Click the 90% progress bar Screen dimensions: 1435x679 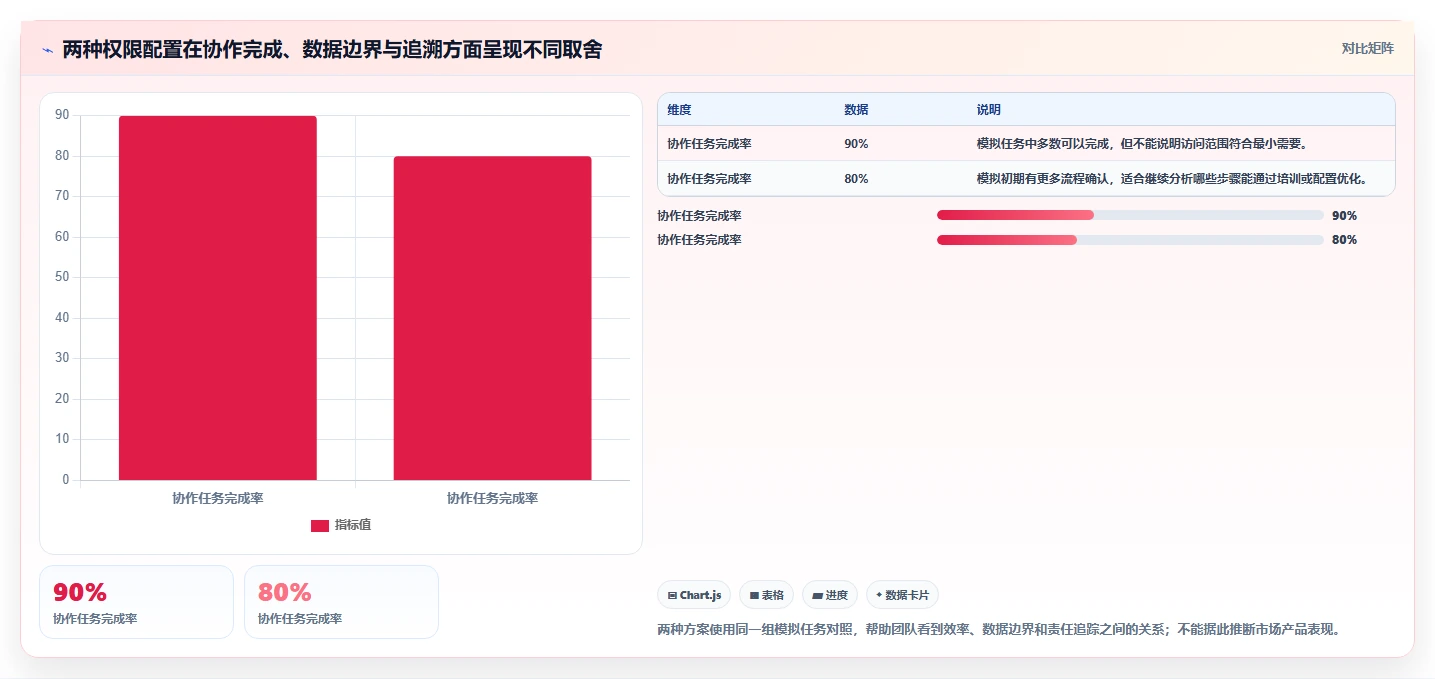(1130, 216)
